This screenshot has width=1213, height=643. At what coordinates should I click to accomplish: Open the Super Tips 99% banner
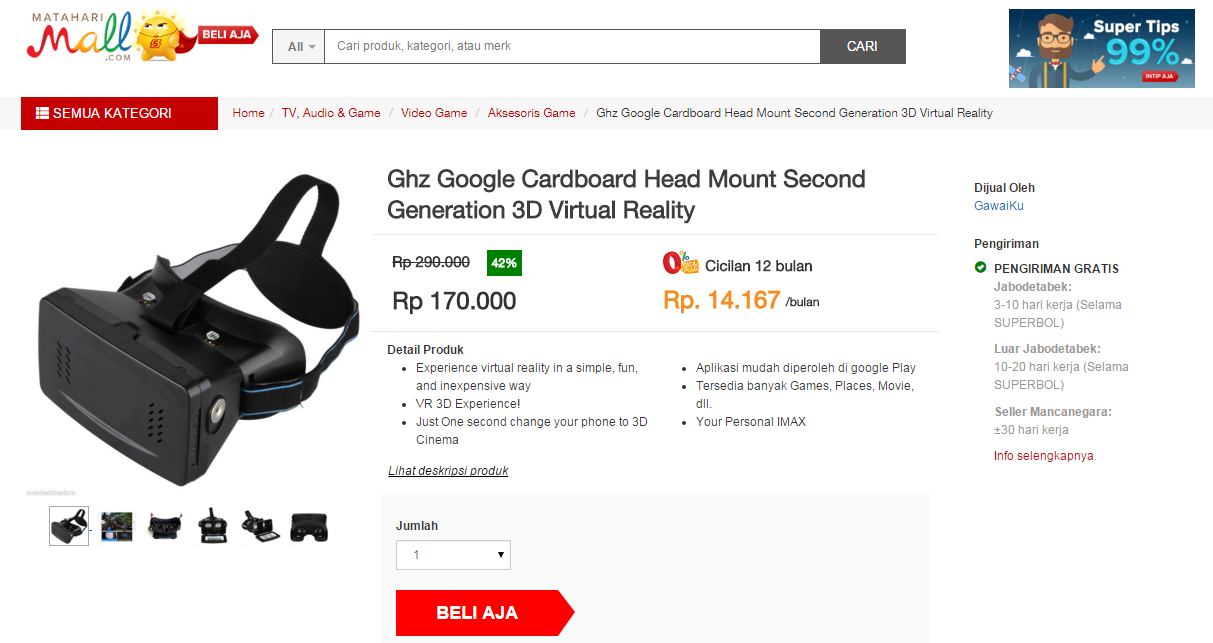pos(1102,48)
